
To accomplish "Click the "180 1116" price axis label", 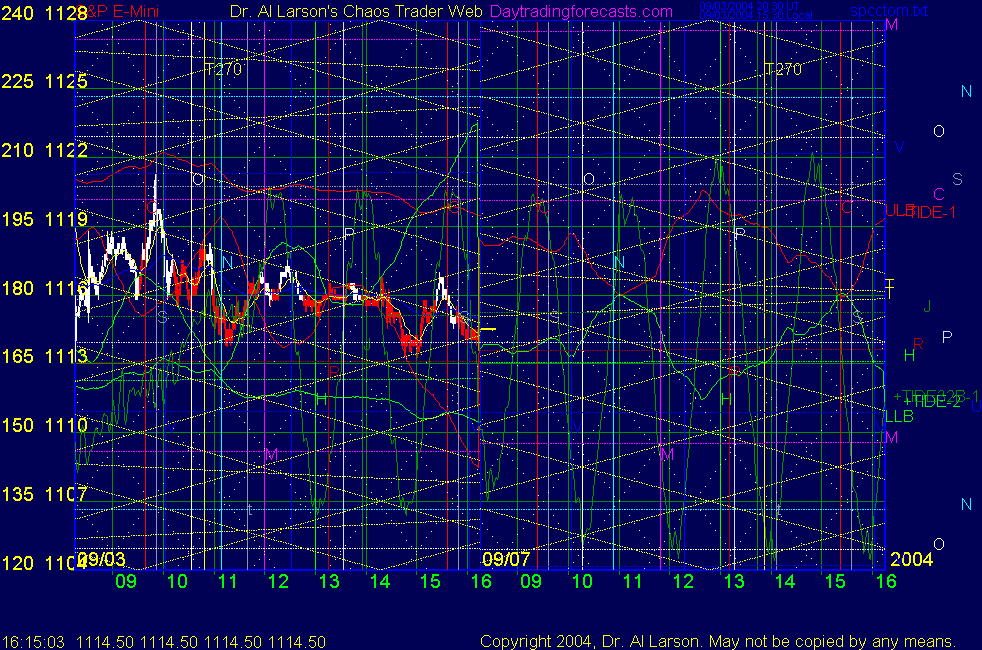I will click(x=44, y=287).
